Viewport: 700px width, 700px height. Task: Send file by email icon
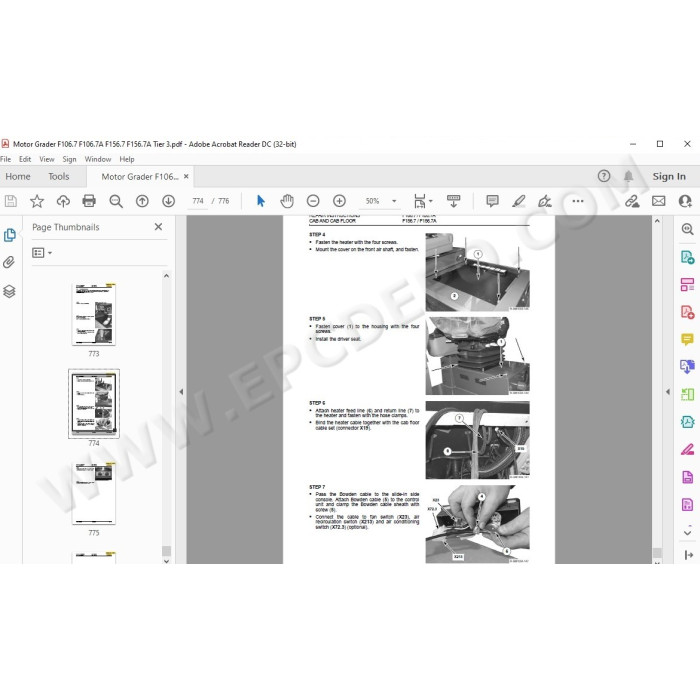coord(658,201)
